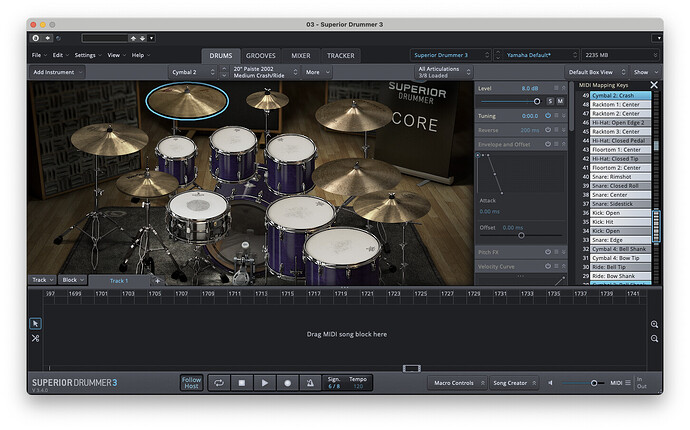Image resolution: width=690 pixels, height=430 pixels.
Task: Open the Superior Drummer 3 library selector
Action: click(451, 55)
